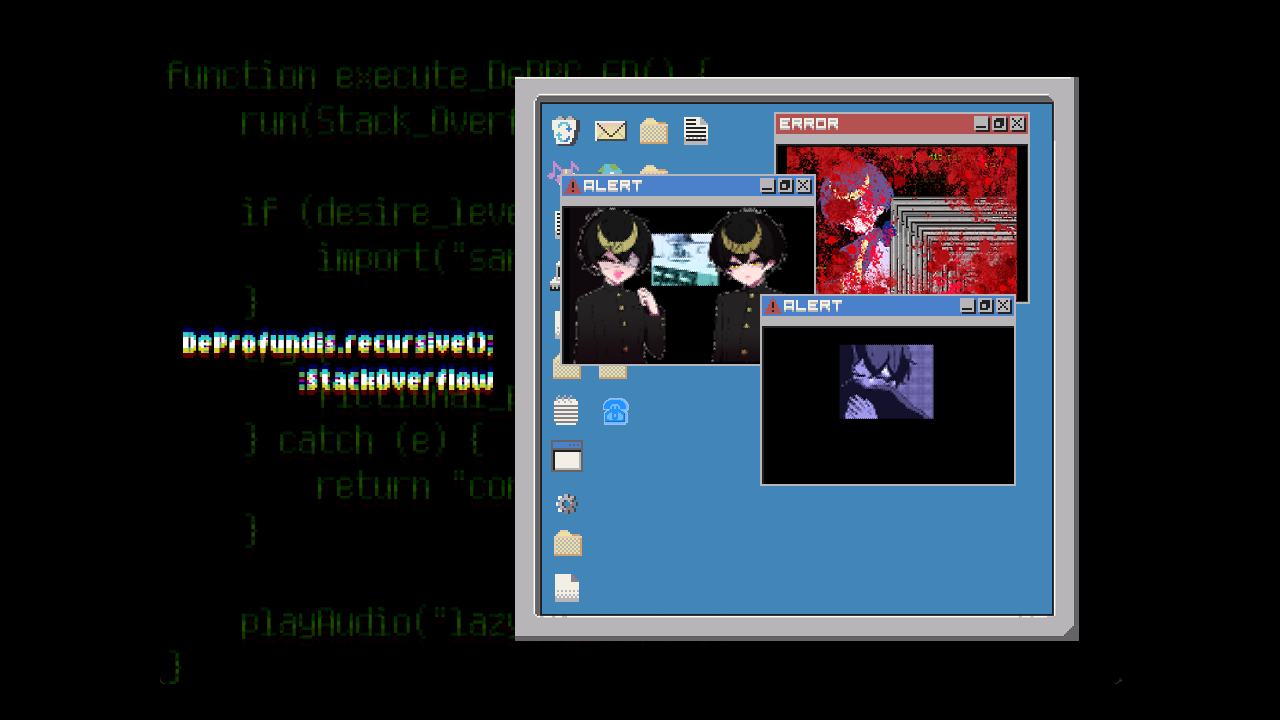Open the mail envelope desktop icon
This screenshot has height=720, width=1280.
[610, 131]
